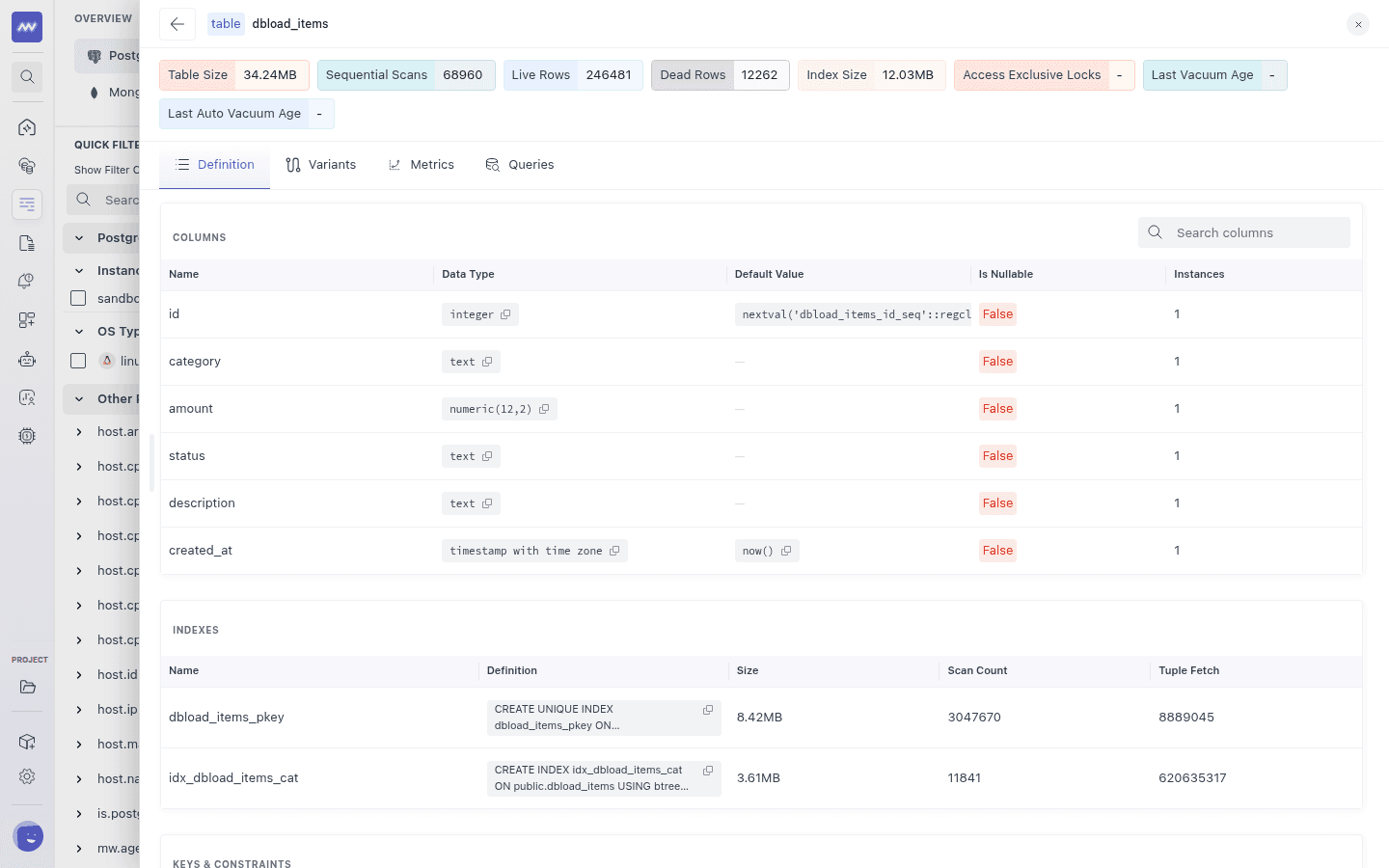
Task: Open search from the left sidebar
Action: tap(27, 77)
